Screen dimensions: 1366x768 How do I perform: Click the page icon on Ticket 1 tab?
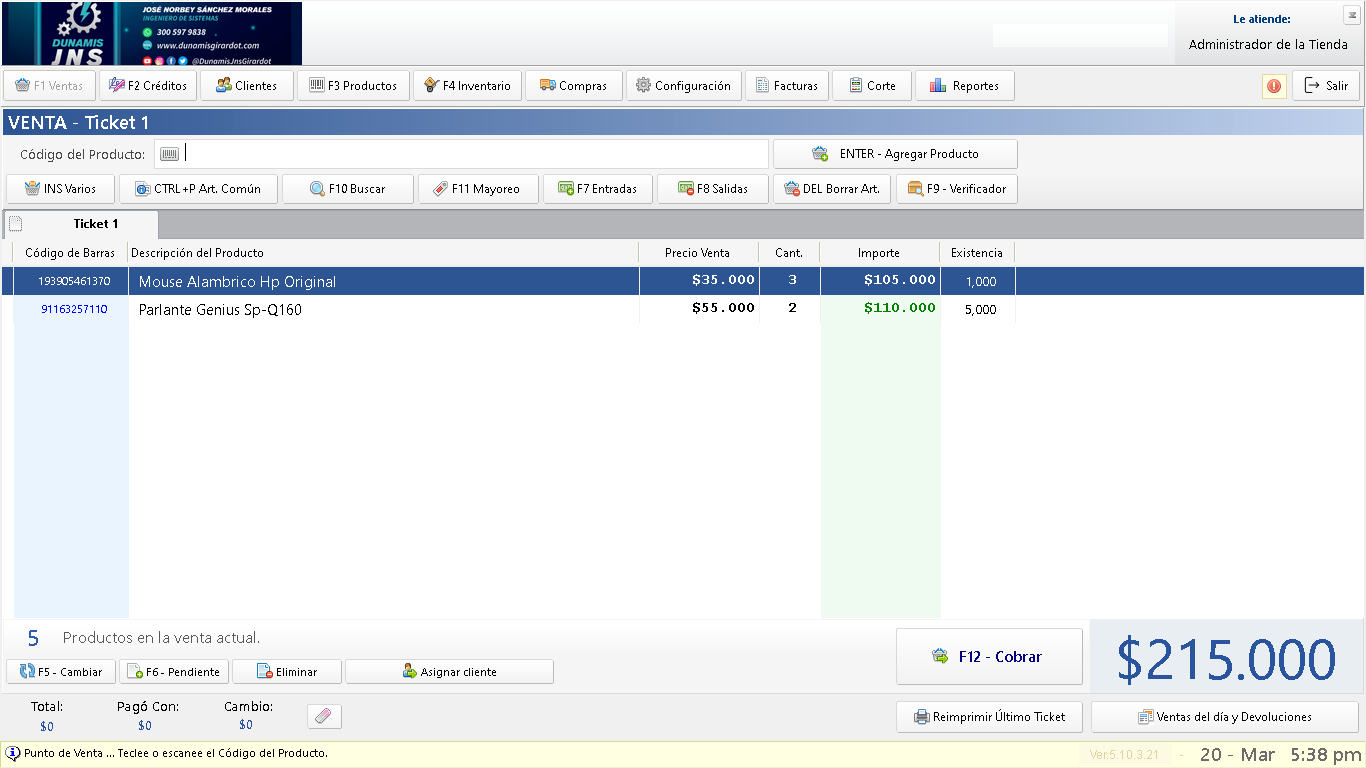16,224
